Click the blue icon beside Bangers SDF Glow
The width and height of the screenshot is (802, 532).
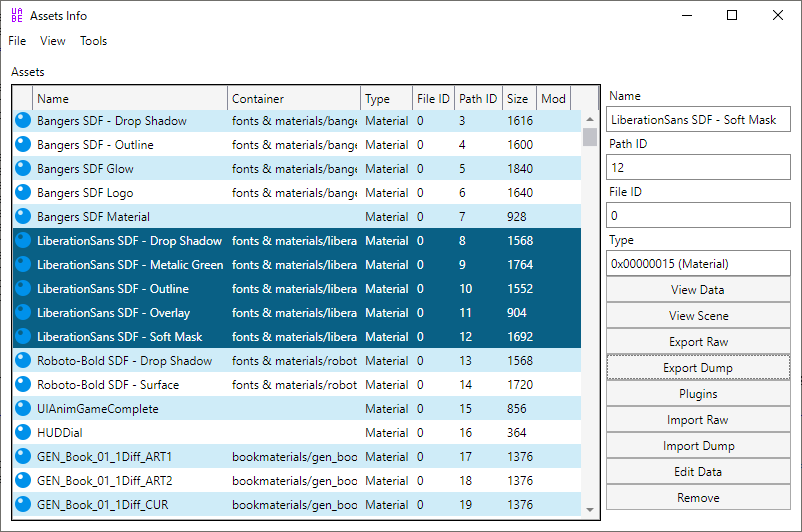(23, 168)
